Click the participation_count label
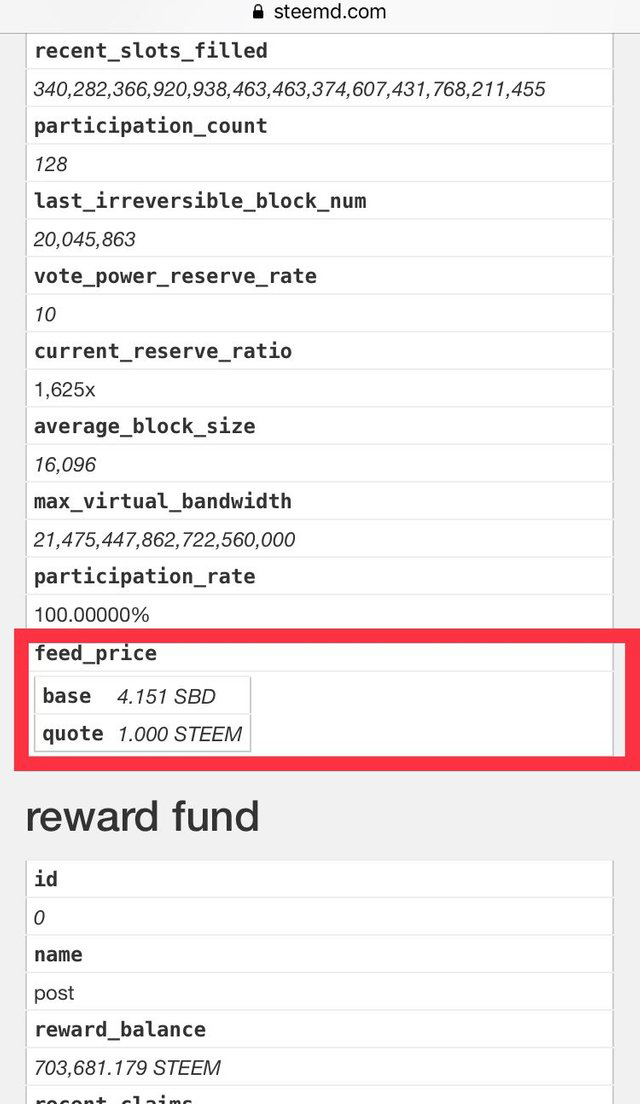The width and height of the screenshot is (640, 1104). [151, 126]
